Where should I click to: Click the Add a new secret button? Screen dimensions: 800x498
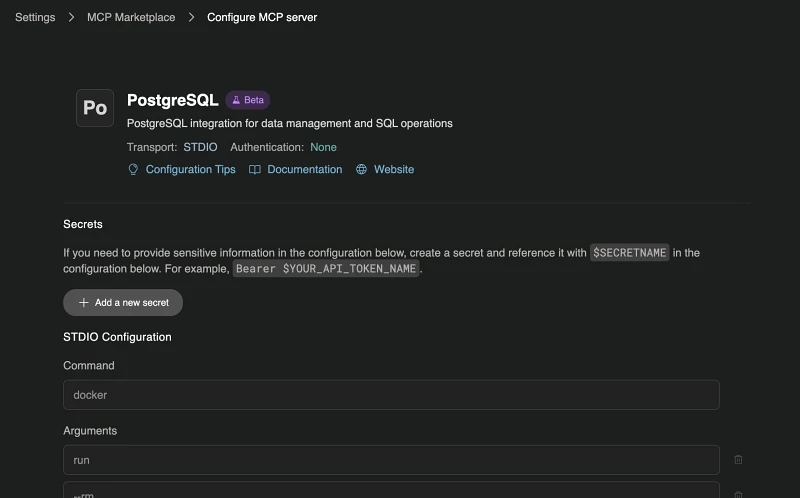pyautogui.click(x=123, y=303)
